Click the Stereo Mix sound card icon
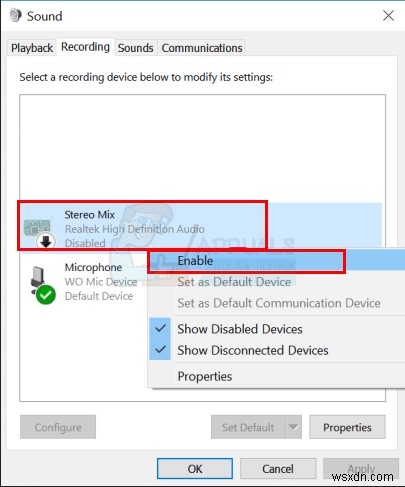Image resolution: width=405 pixels, height=487 pixels. tap(37, 228)
